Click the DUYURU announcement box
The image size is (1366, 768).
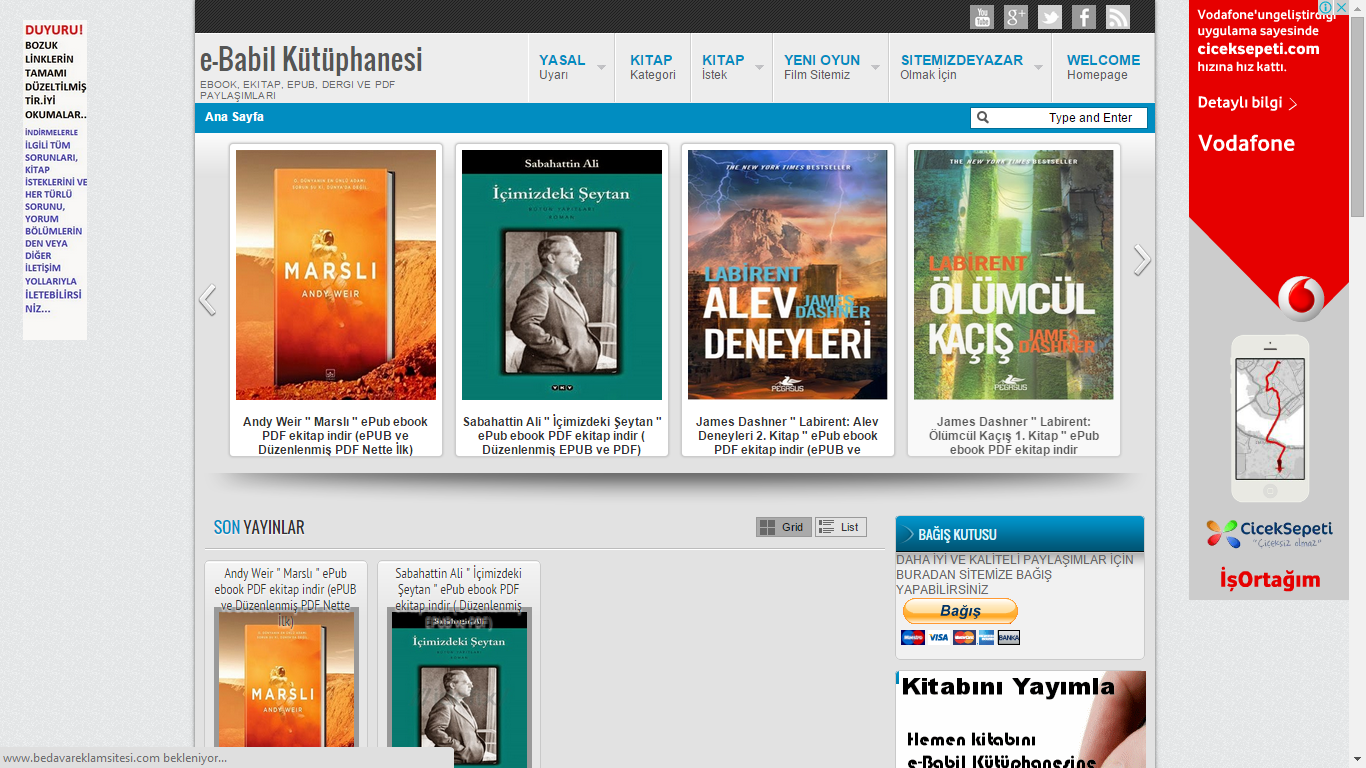click(55, 180)
